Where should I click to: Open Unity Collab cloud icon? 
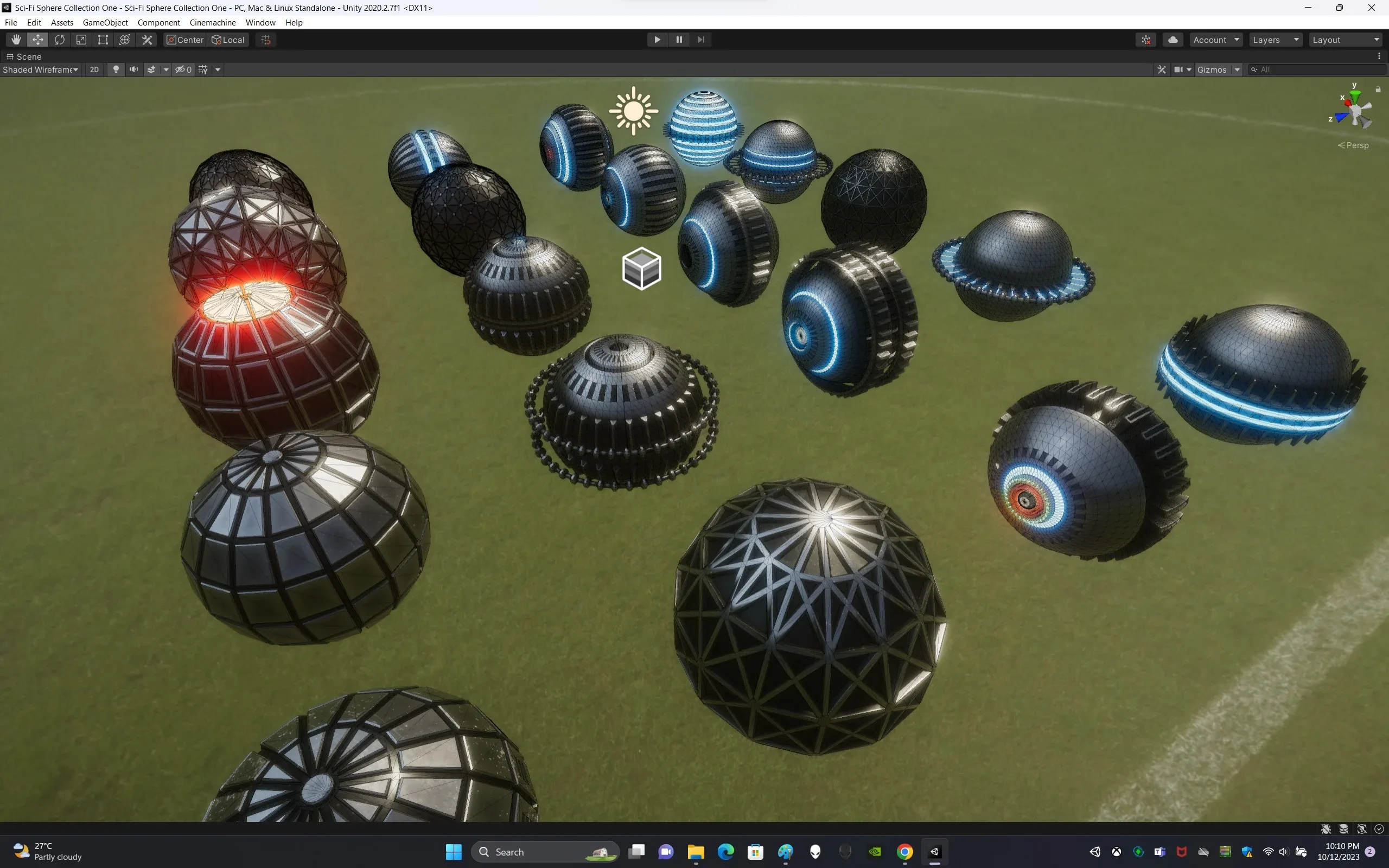[1173, 40]
